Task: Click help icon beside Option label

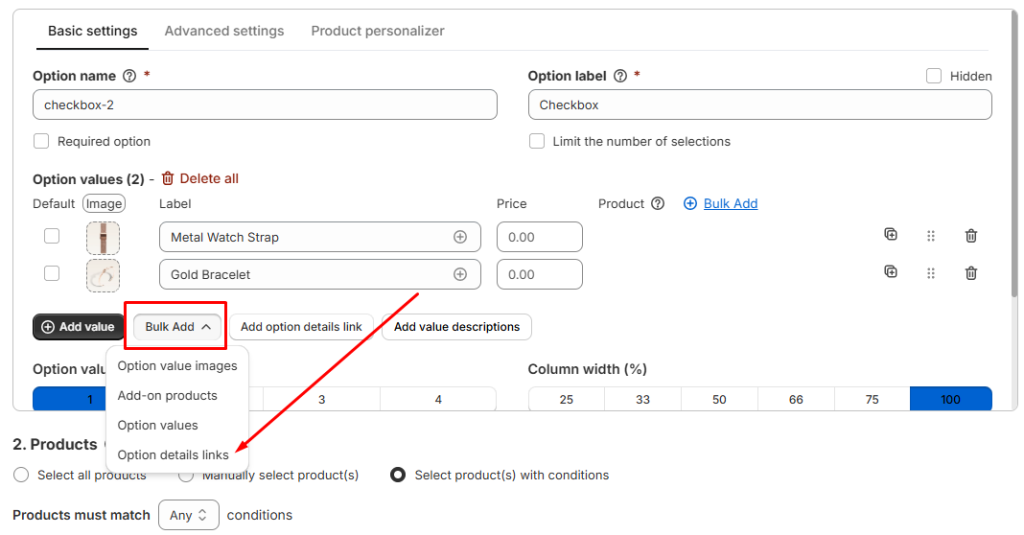Action: [620, 76]
